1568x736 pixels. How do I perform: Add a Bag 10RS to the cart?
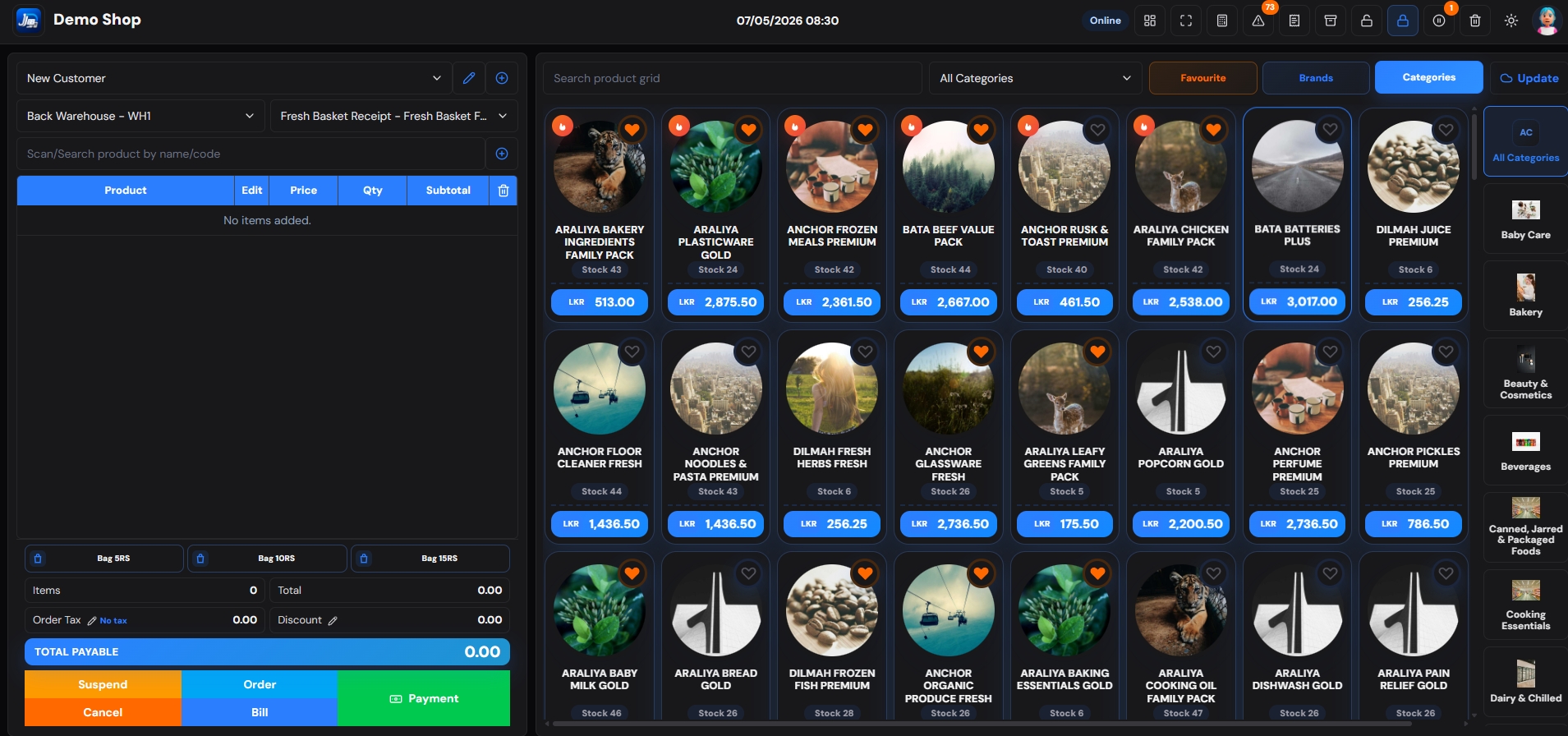(267, 559)
